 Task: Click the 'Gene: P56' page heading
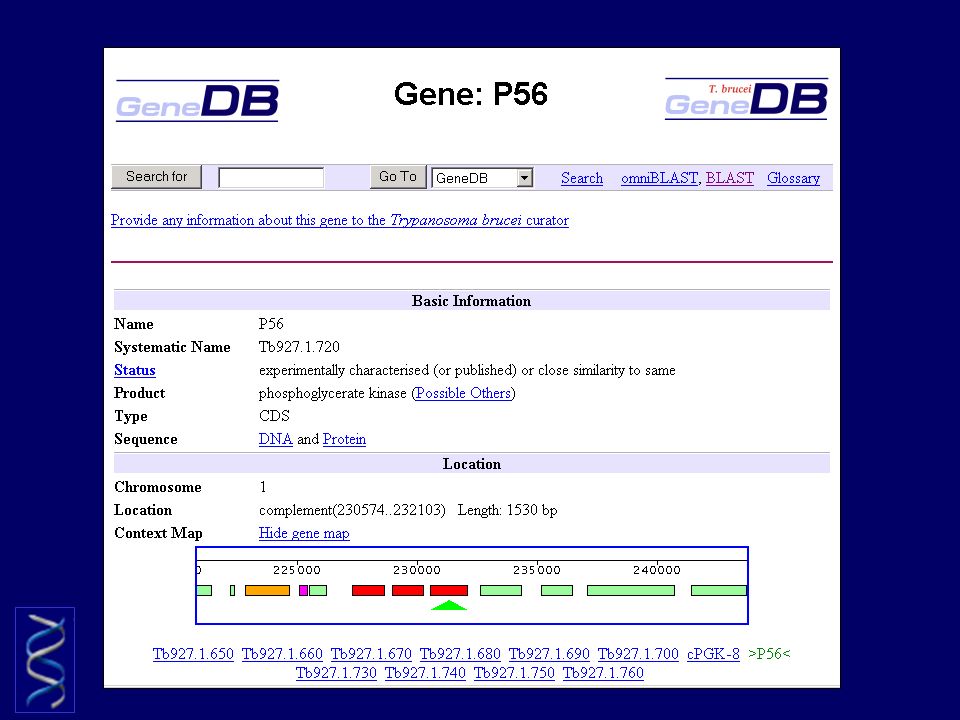[471, 94]
